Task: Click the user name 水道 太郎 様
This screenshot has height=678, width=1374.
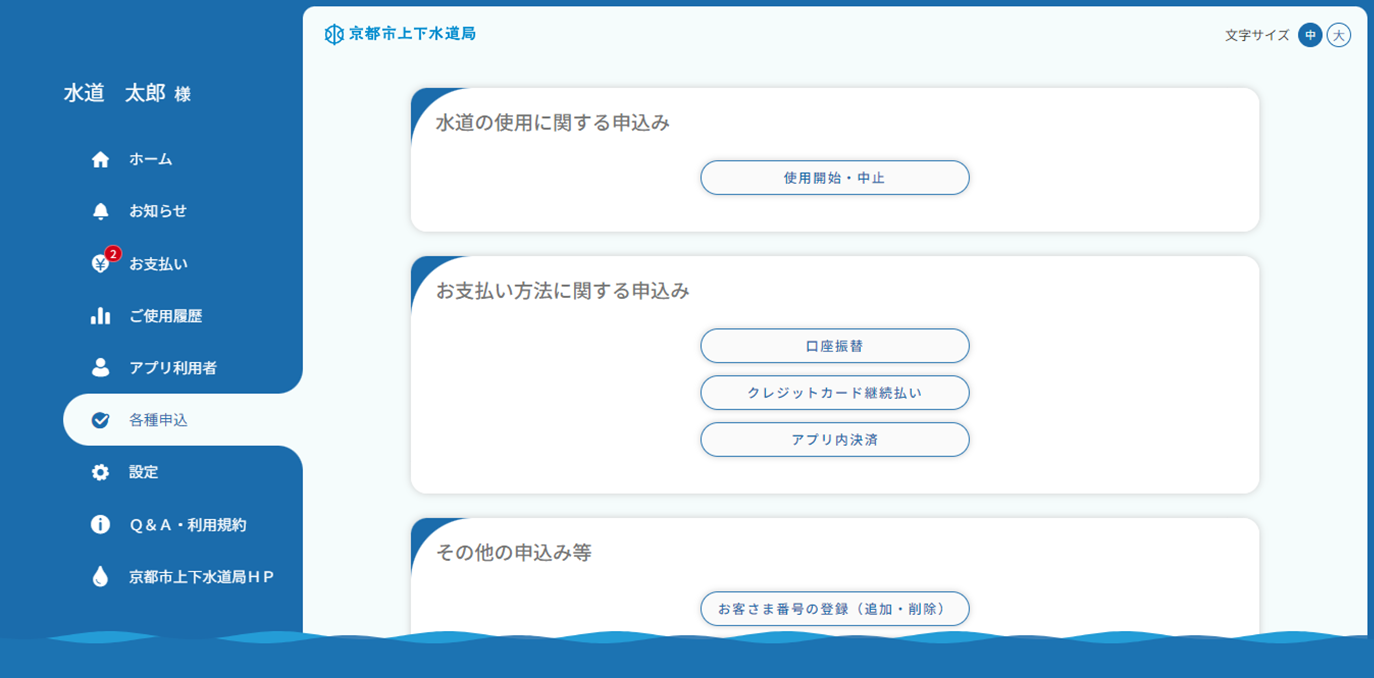Action: click(x=127, y=93)
